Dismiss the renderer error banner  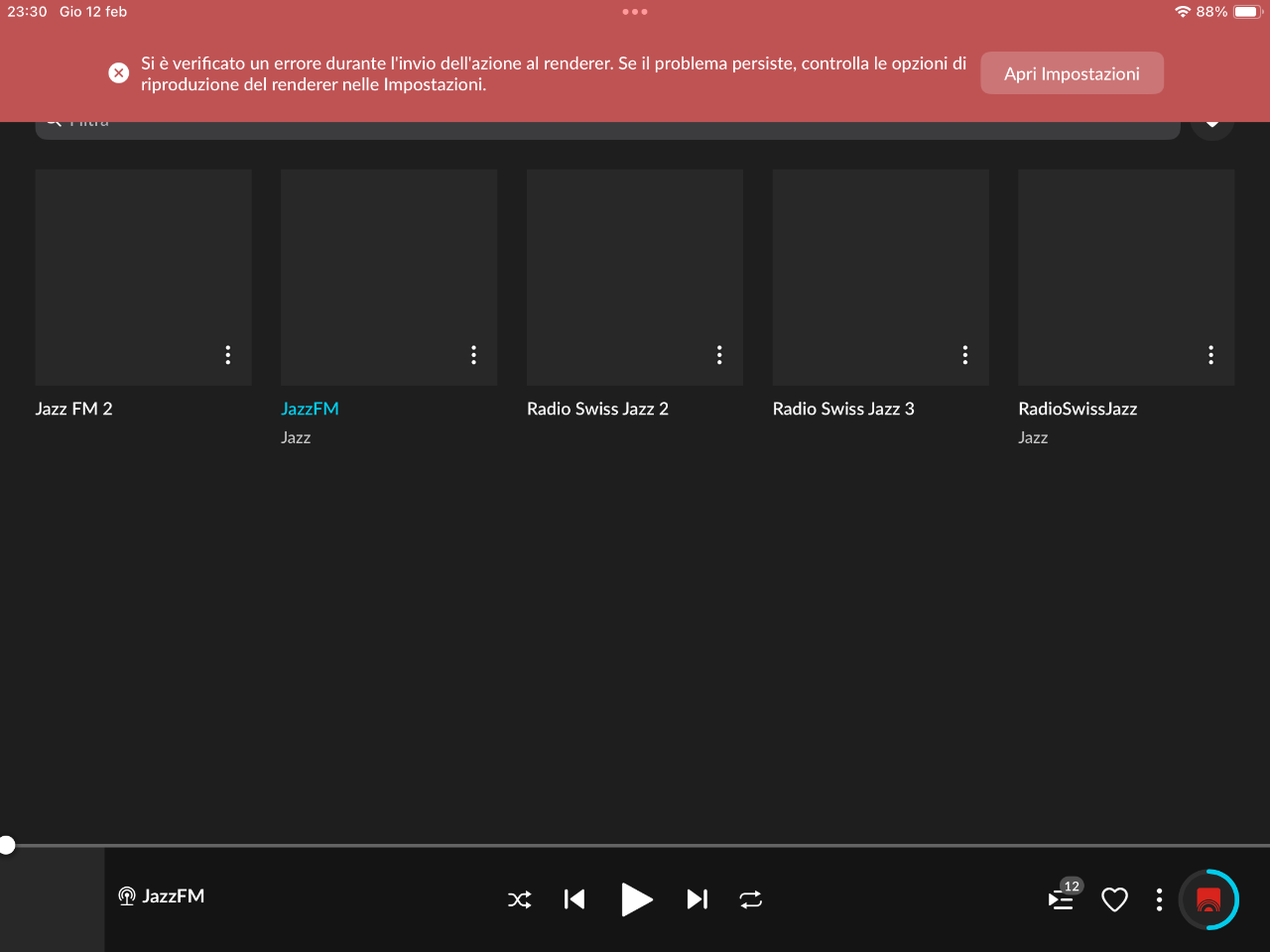pyautogui.click(x=118, y=73)
